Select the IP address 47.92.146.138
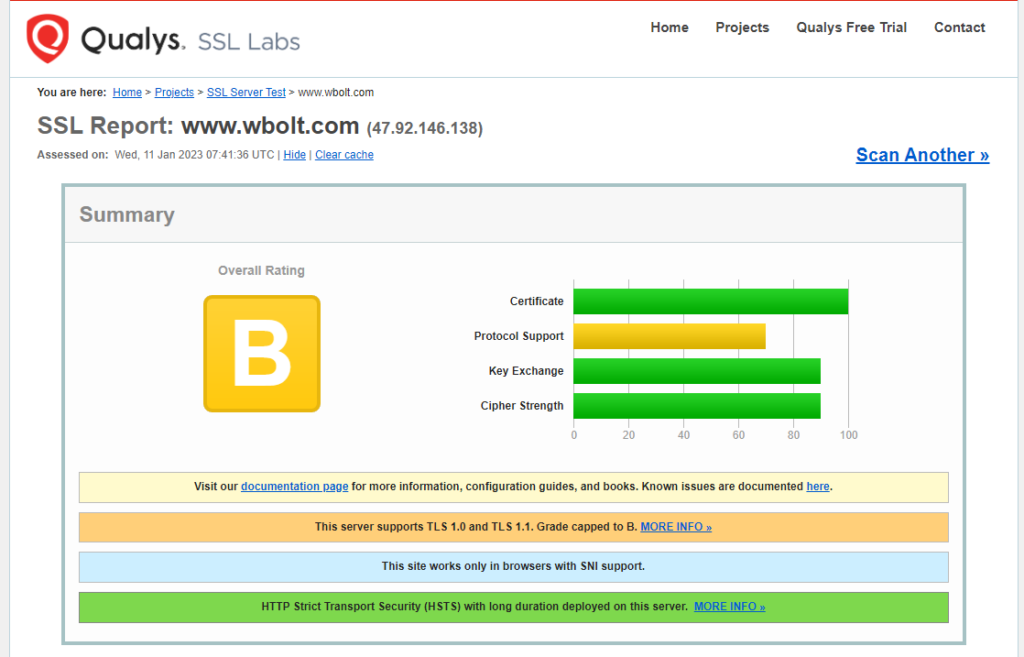The width and height of the screenshot is (1024, 657). coord(424,128)
